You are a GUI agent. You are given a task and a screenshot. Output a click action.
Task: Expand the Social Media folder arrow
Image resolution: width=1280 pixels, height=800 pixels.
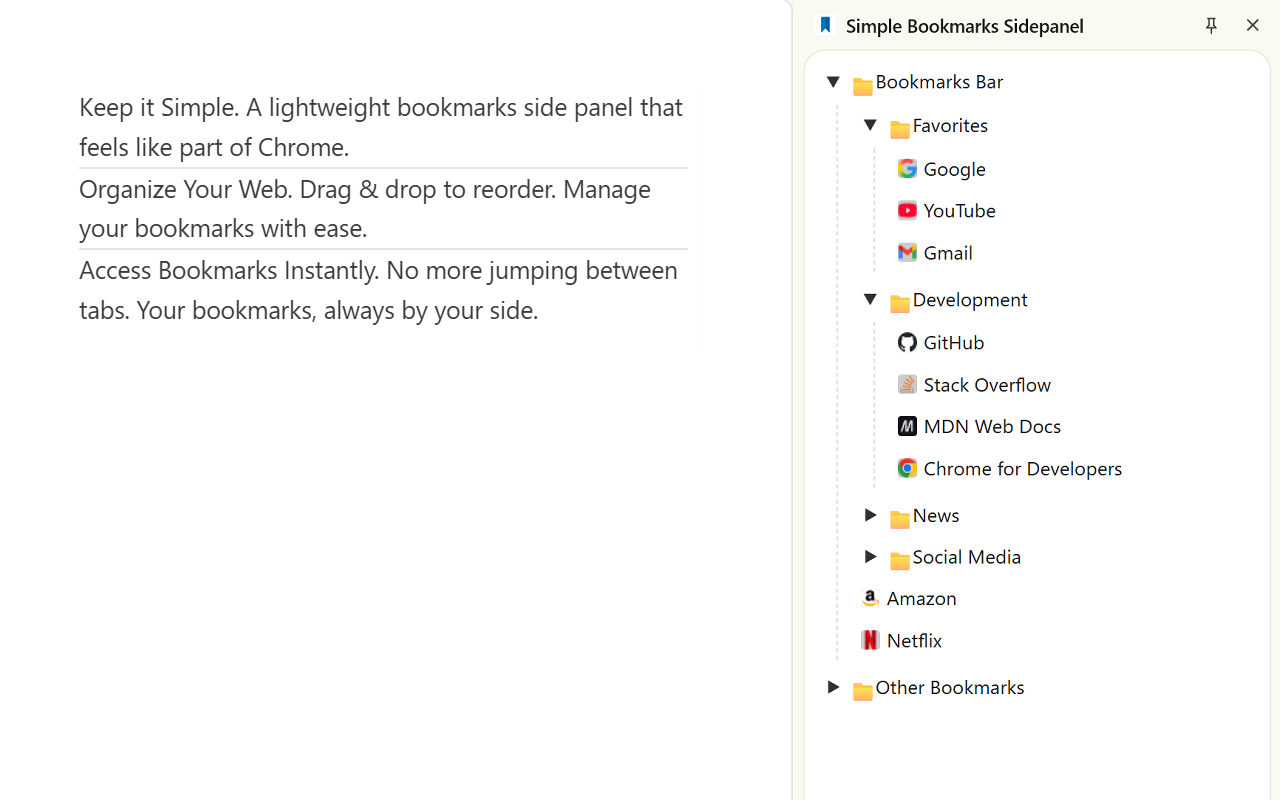coord(870,557)
